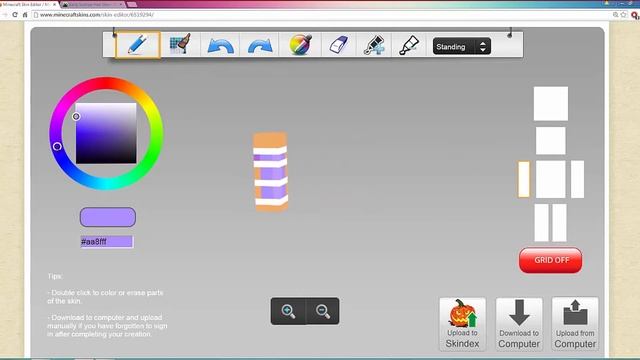Toggle the head body part
Screen dimensions: 640x360
551,141
